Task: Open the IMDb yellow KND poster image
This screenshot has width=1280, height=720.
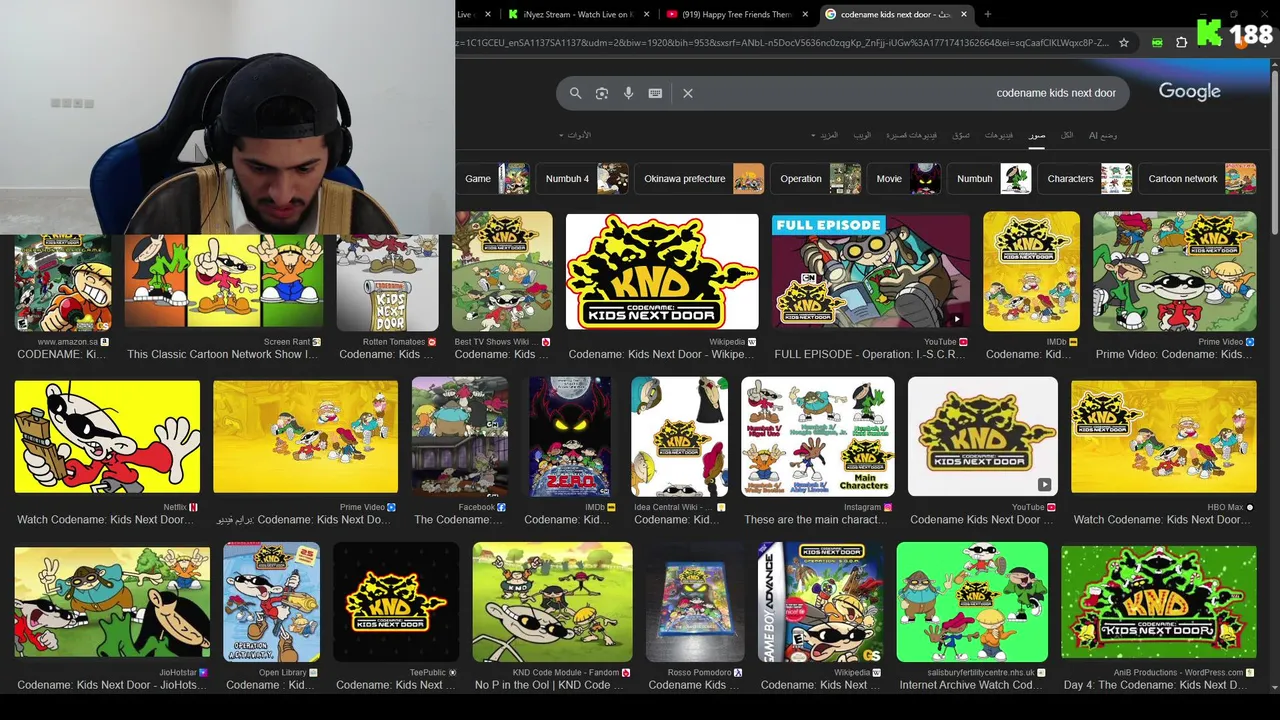Action: click(1031, 271)
